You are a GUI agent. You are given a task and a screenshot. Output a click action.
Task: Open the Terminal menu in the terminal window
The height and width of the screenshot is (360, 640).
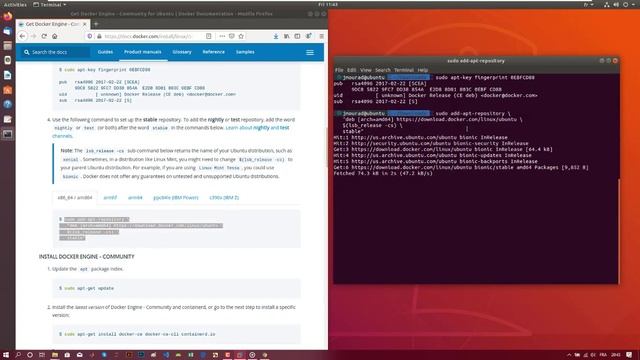[404, 70]
